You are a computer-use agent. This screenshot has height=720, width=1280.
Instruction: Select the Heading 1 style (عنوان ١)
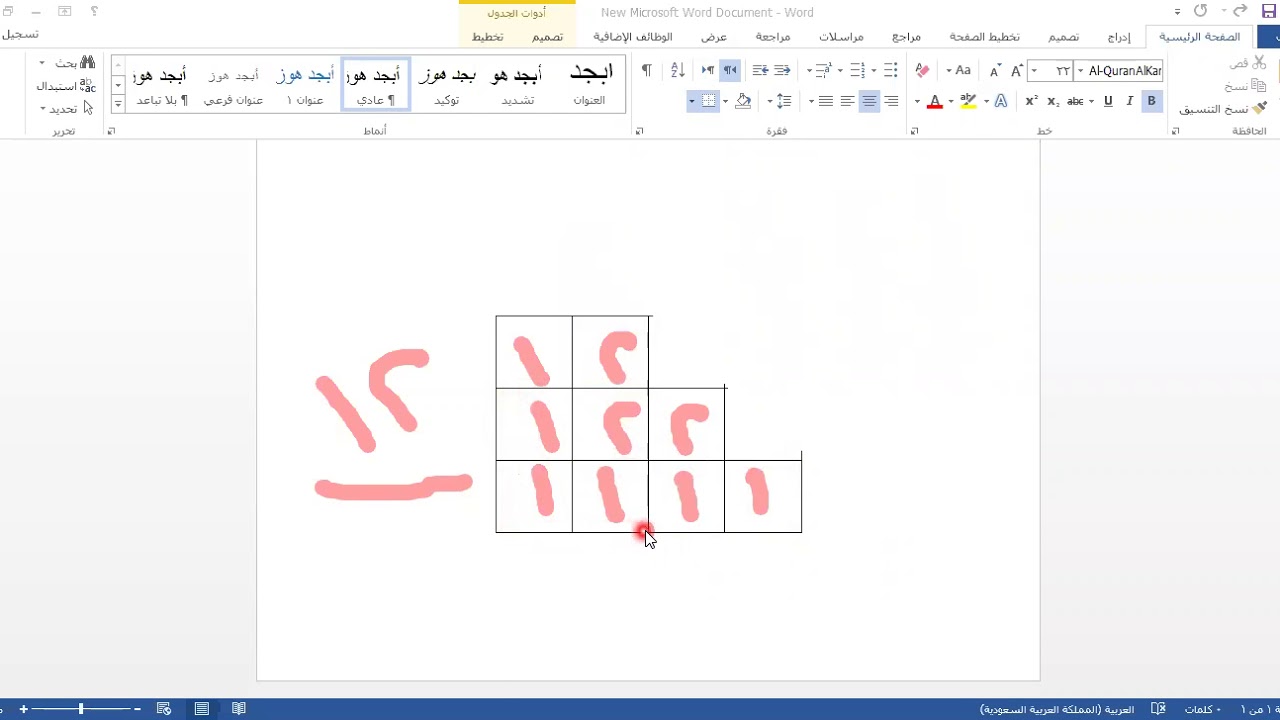point(305,84)
